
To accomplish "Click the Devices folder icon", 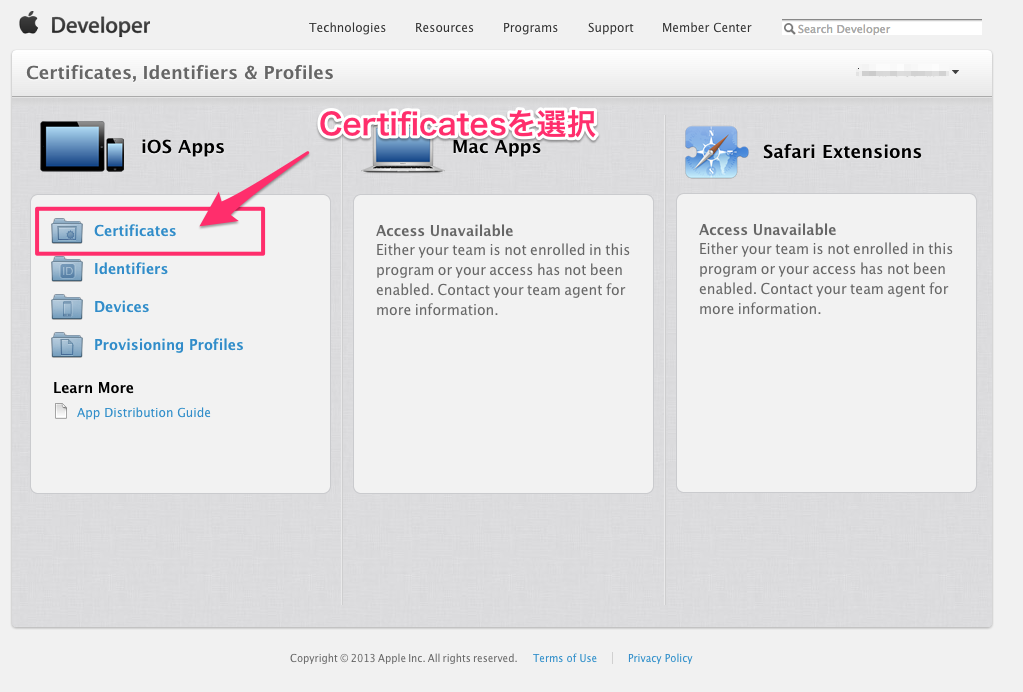I will coord(67,306).
